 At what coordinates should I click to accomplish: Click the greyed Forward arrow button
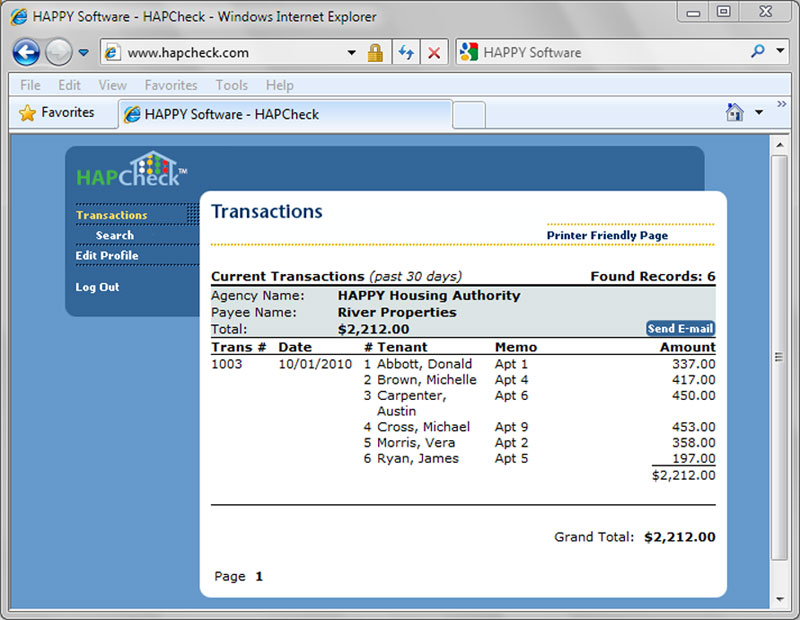(x=59, y=52)
